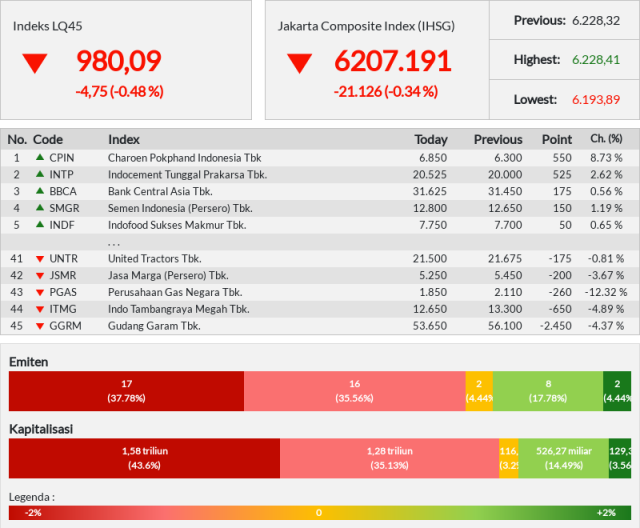This screenshot has width=640, height=528.
Task: Click the red down arrow beside Jakarta Composite Index
Action: (299, 63)
